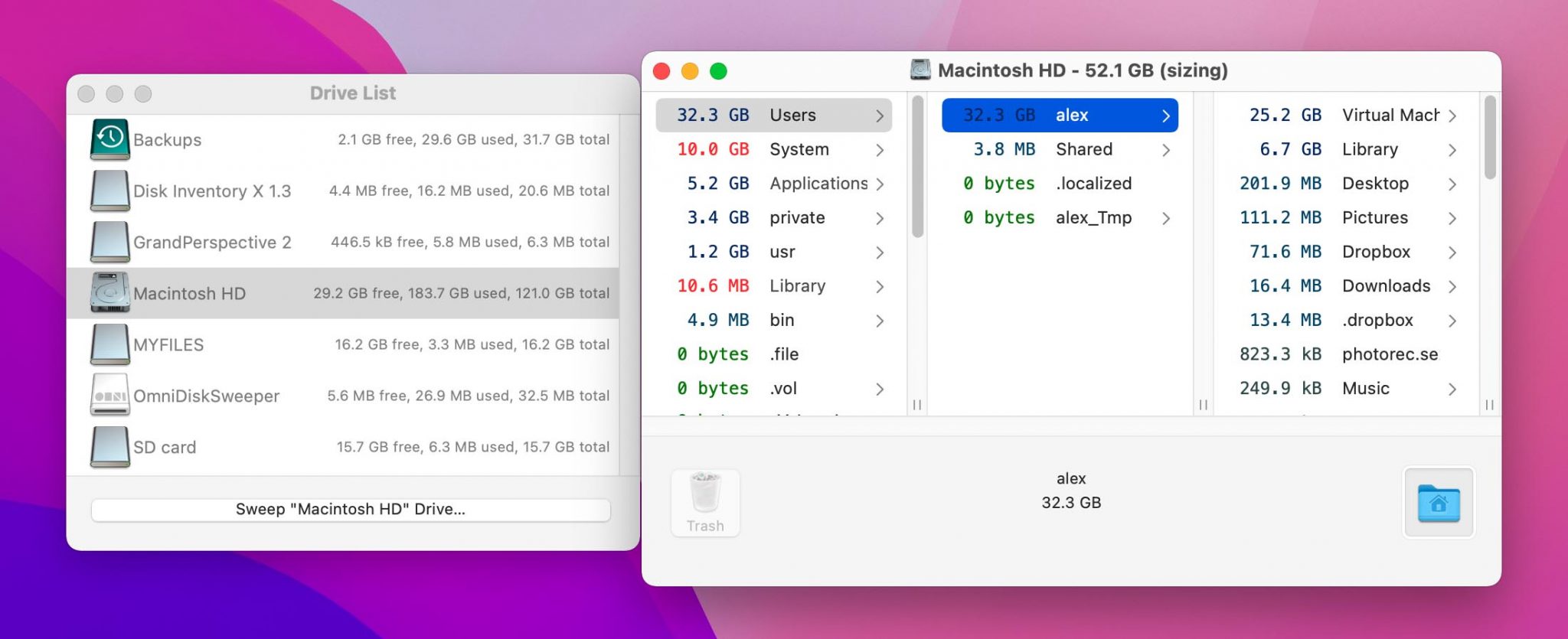Select the Backups Time Machine drive icon
This screenshot has height=639, width=1568.
109,139
